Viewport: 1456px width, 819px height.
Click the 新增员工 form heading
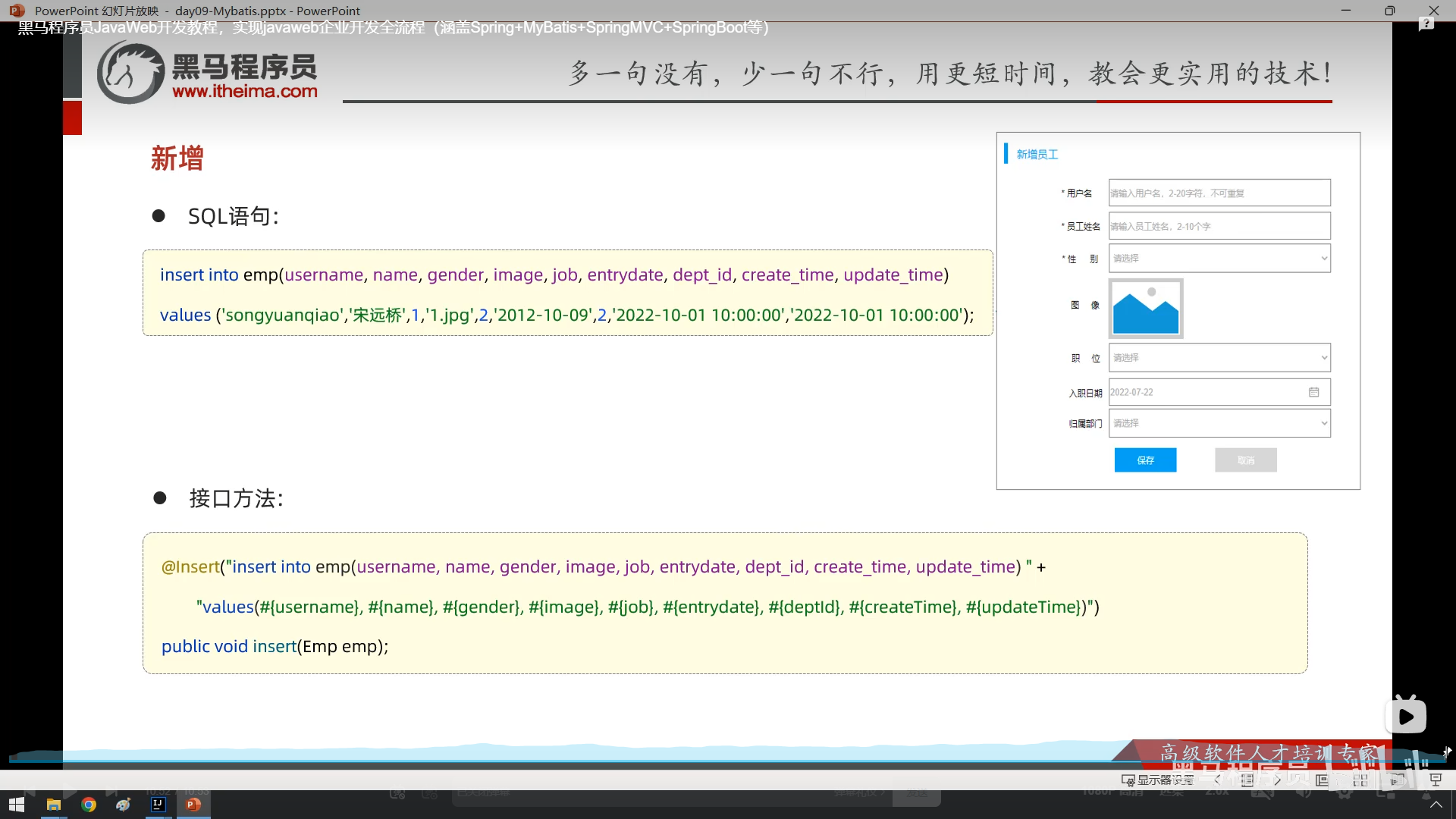click(x=1037, y=154)
